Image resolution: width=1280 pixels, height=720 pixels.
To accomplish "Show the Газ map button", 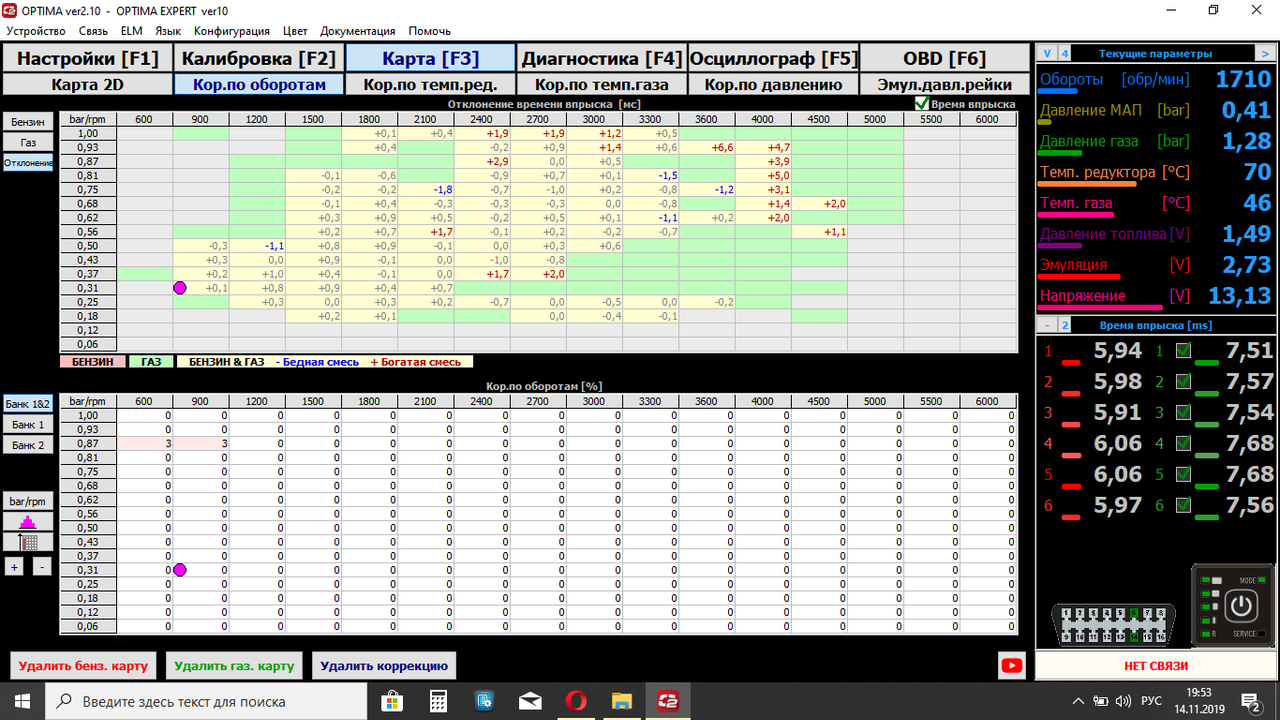I will (x=28, y=143).
